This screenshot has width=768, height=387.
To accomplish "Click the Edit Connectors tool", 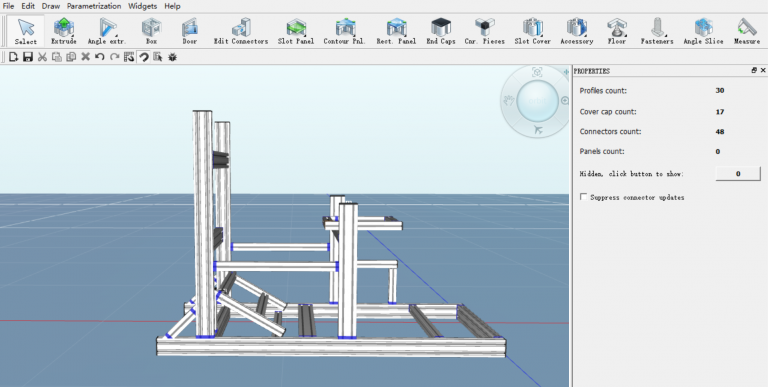I will 241,31.
